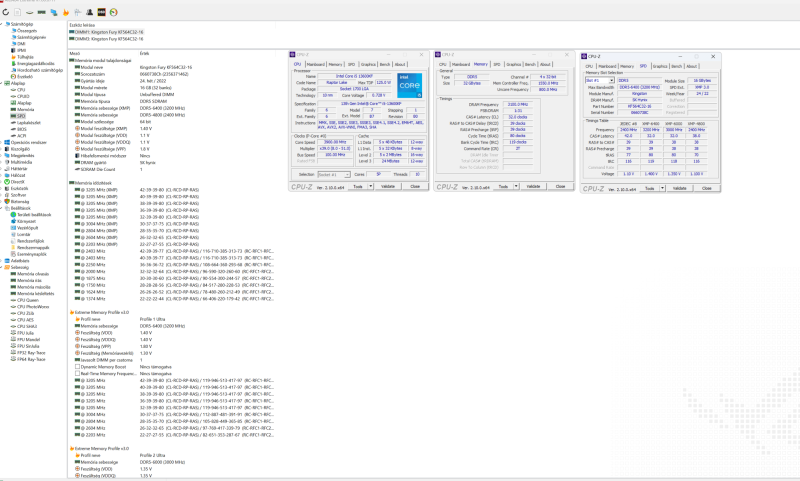This screenshot has width=800, height=481.
Task: Click the flame stability test toolbar icon
Action: [66, 12]
